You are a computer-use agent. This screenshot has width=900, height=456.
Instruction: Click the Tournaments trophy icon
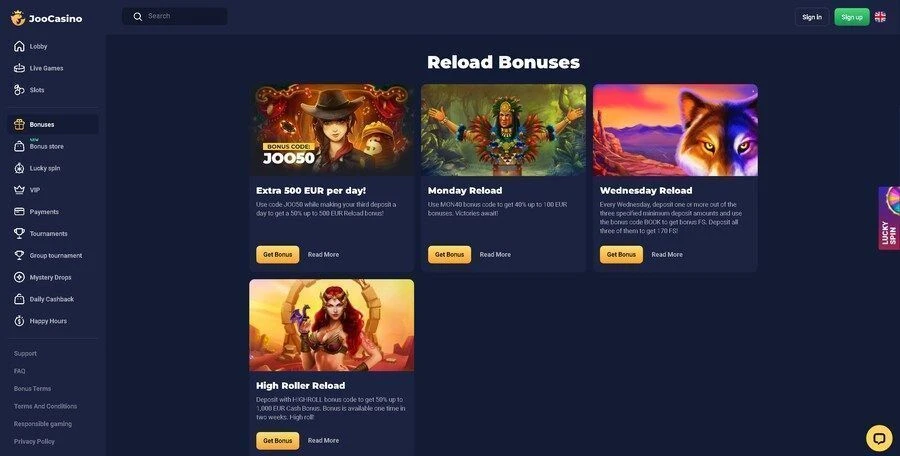point(19,234)
